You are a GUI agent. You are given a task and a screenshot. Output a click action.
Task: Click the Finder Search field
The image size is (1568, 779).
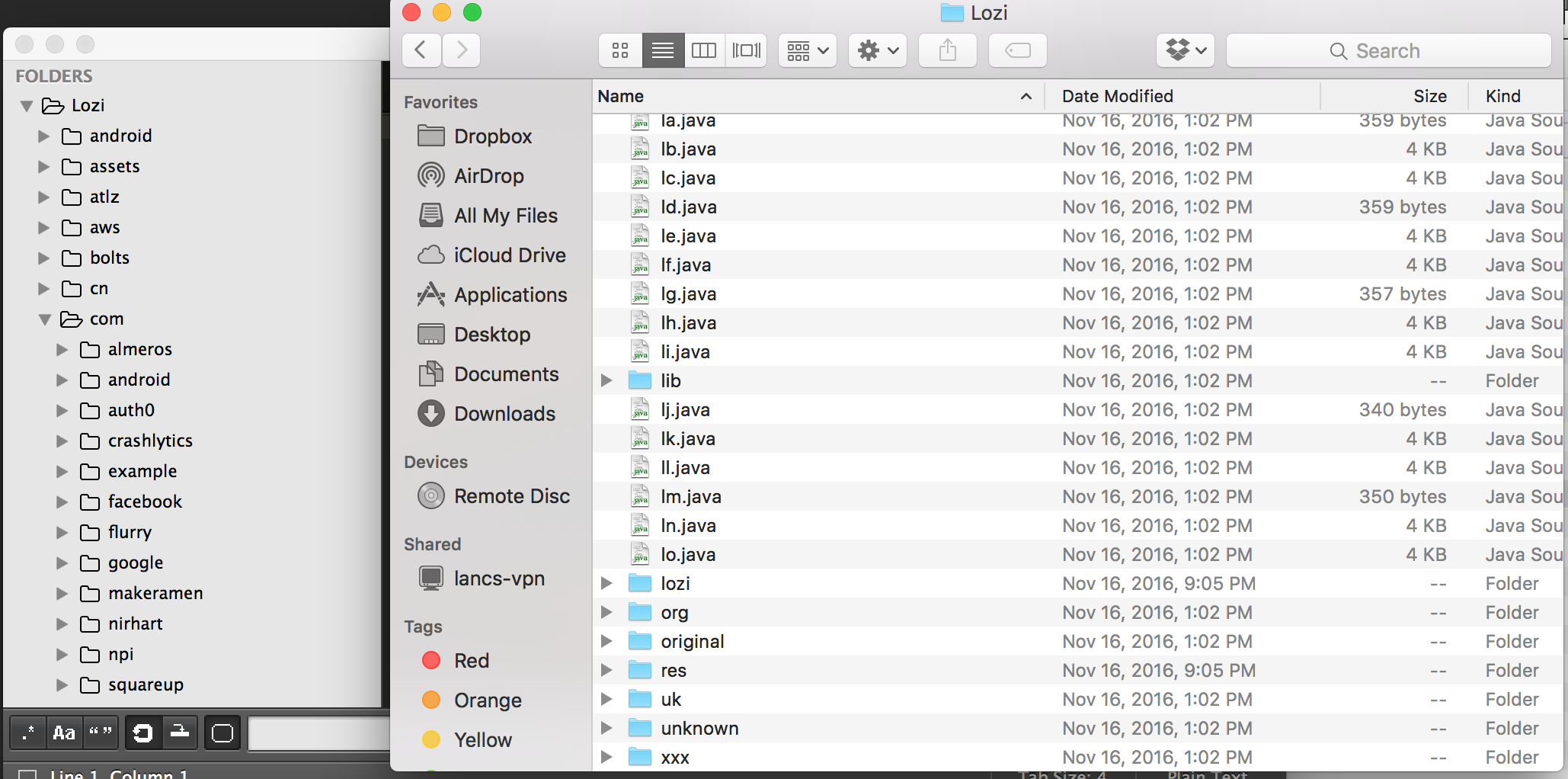pos(1388,50)
